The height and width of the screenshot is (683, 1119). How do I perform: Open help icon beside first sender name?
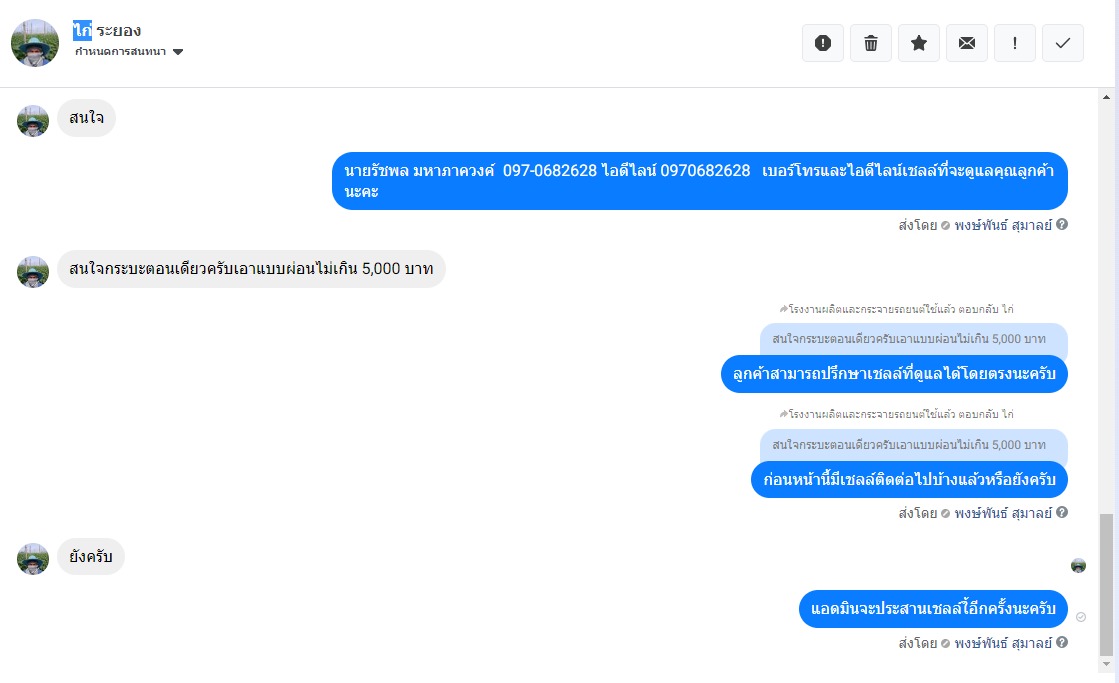point(1062,224)
